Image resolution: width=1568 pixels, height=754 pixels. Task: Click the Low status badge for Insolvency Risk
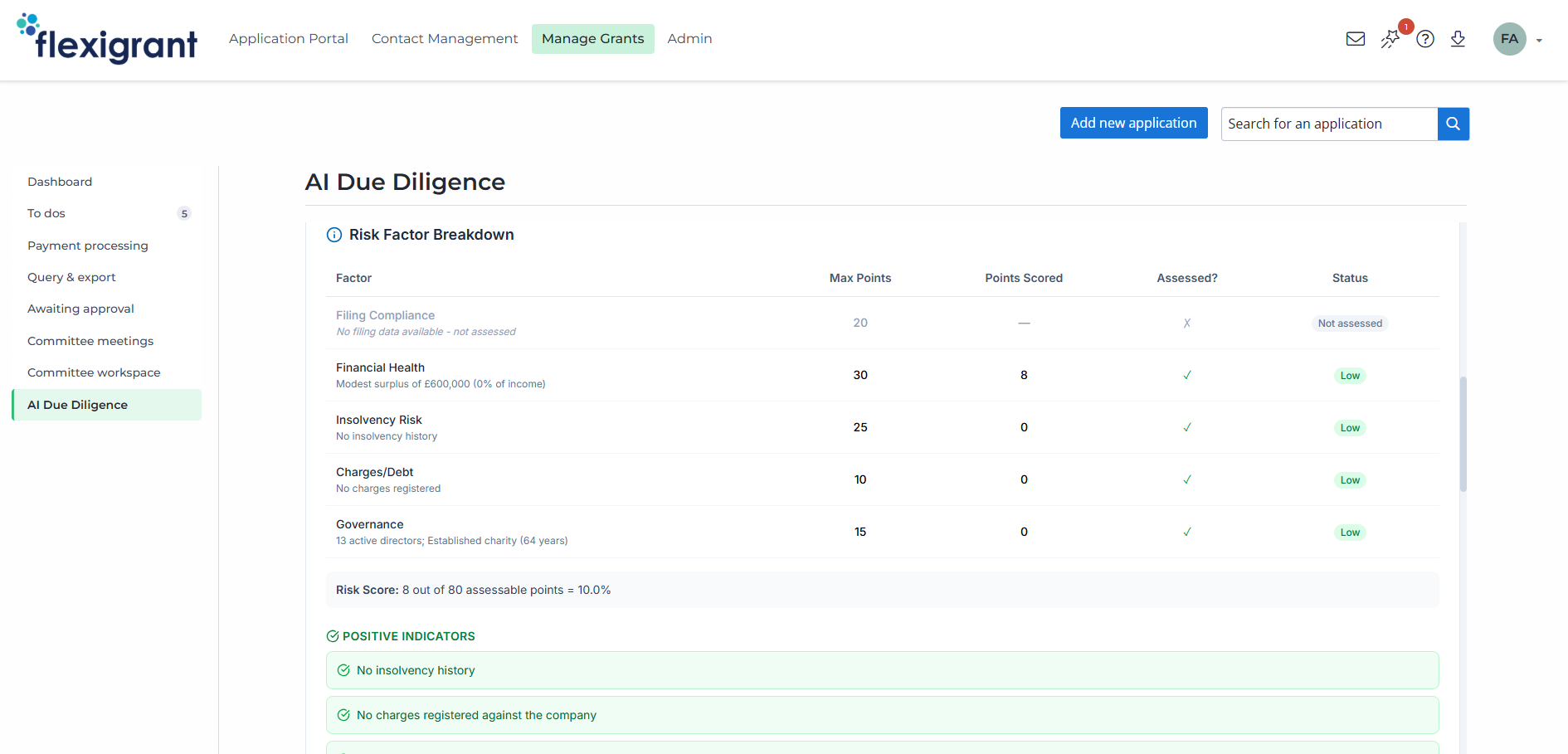(1350, 428)
